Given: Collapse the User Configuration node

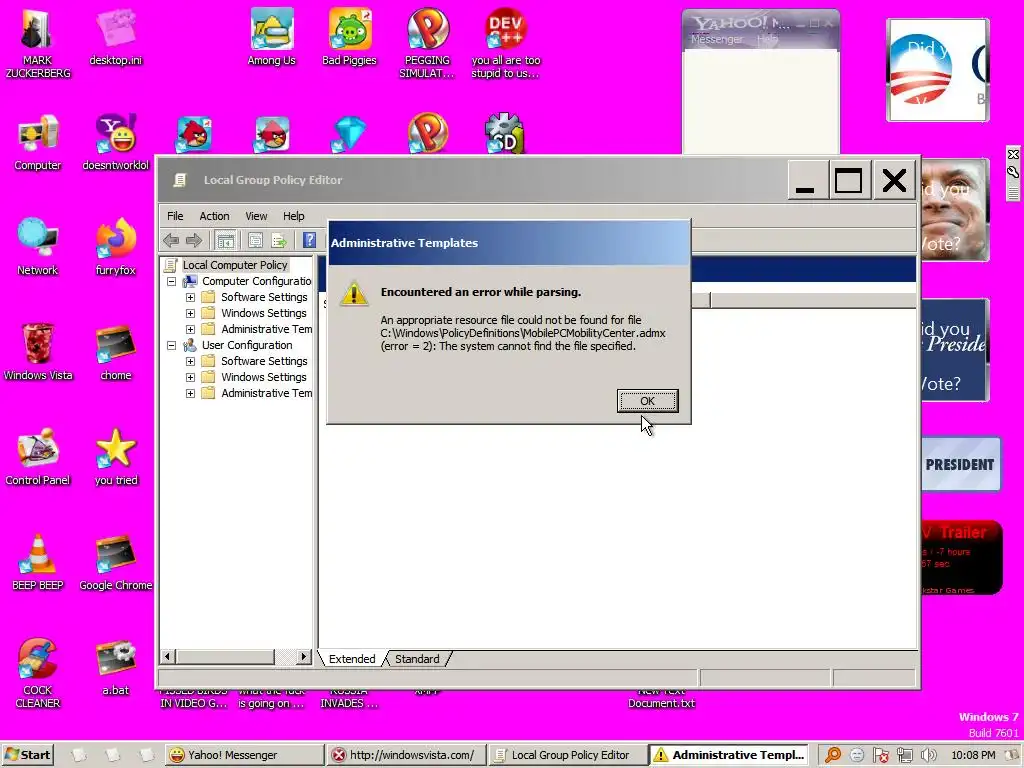Looking at the screenshot, I should pos(172,345).
